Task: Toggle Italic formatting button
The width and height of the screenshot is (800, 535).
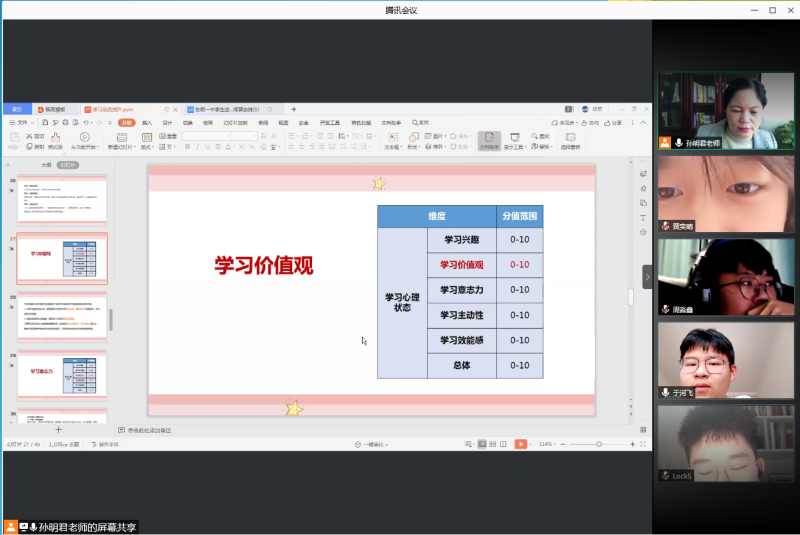Action: click(x=197, y=147)
